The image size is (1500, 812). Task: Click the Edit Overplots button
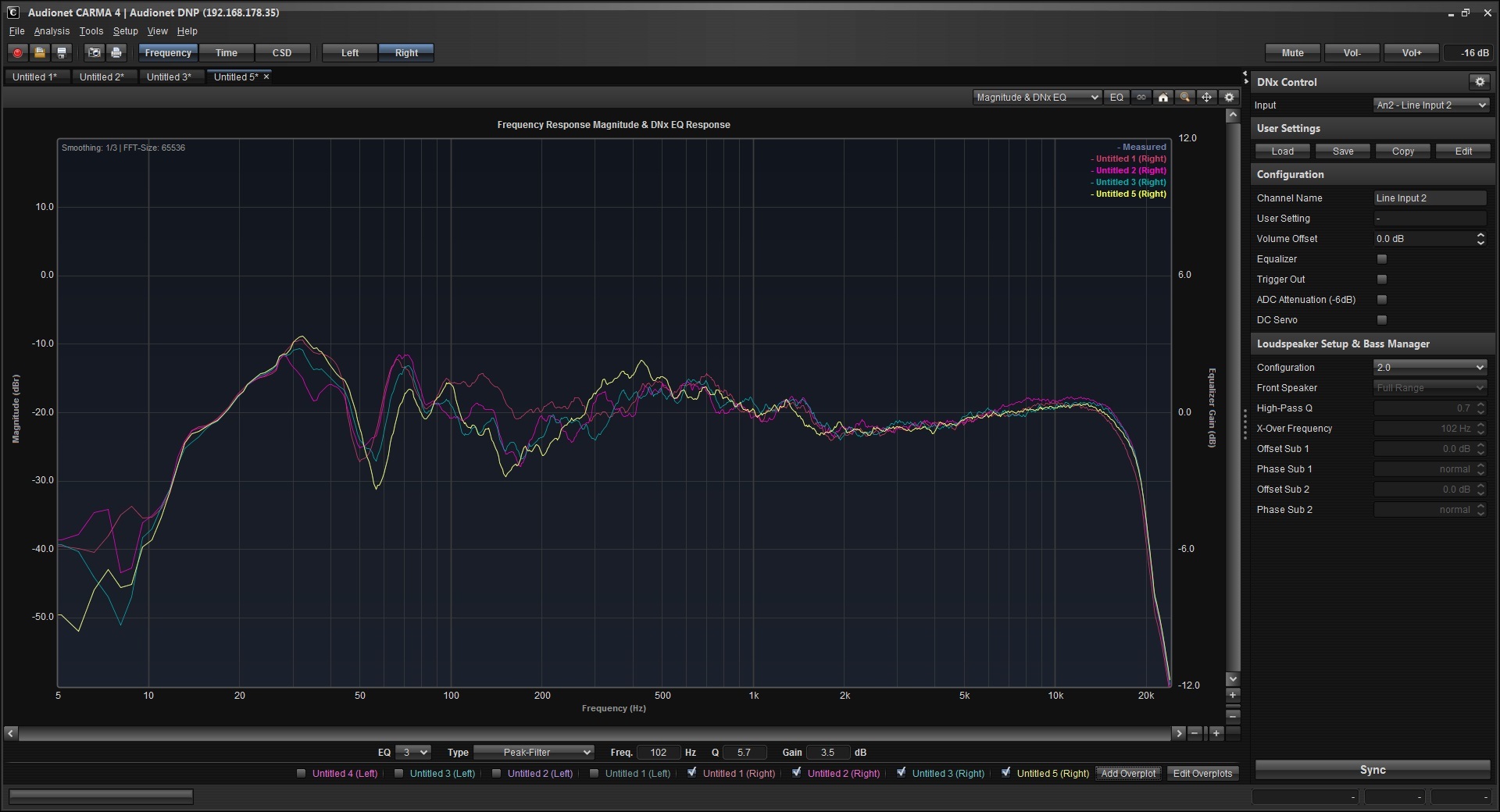[1202, 774]
